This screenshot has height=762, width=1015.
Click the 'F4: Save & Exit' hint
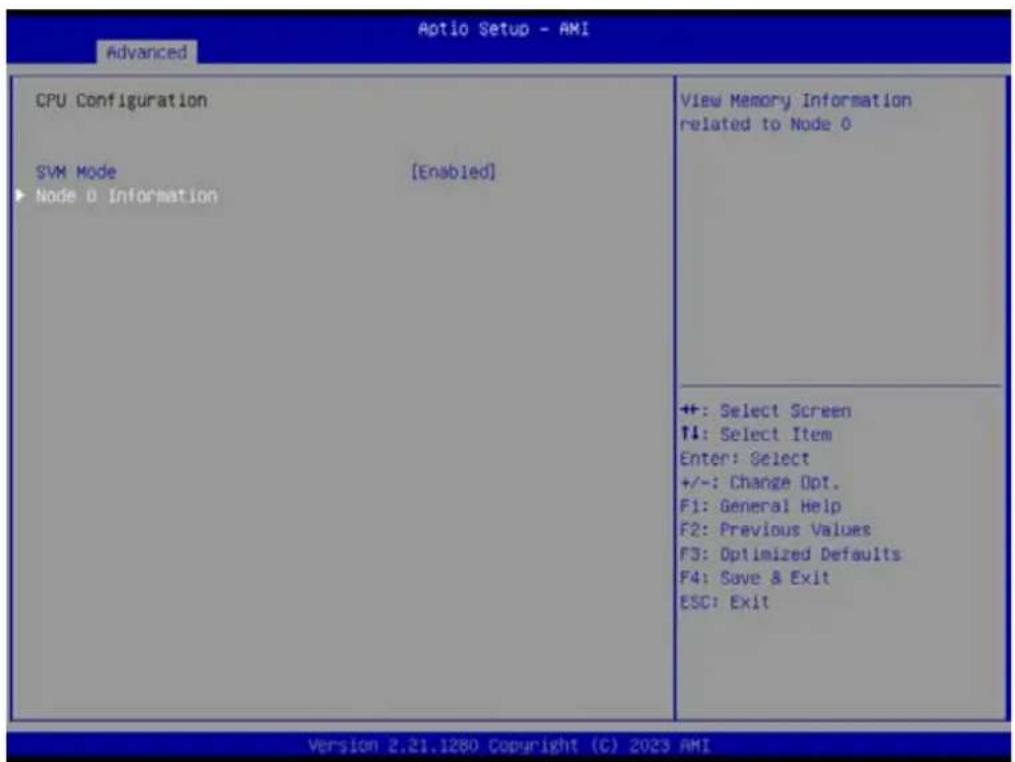tap(755, 577)
